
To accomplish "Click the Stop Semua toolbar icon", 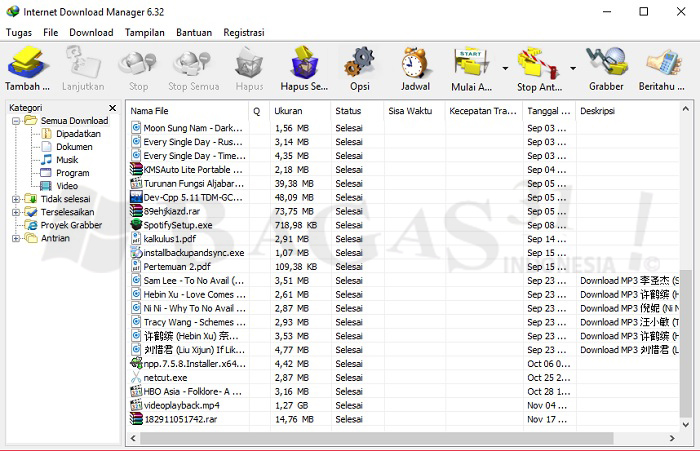I will tap(193, 63).
